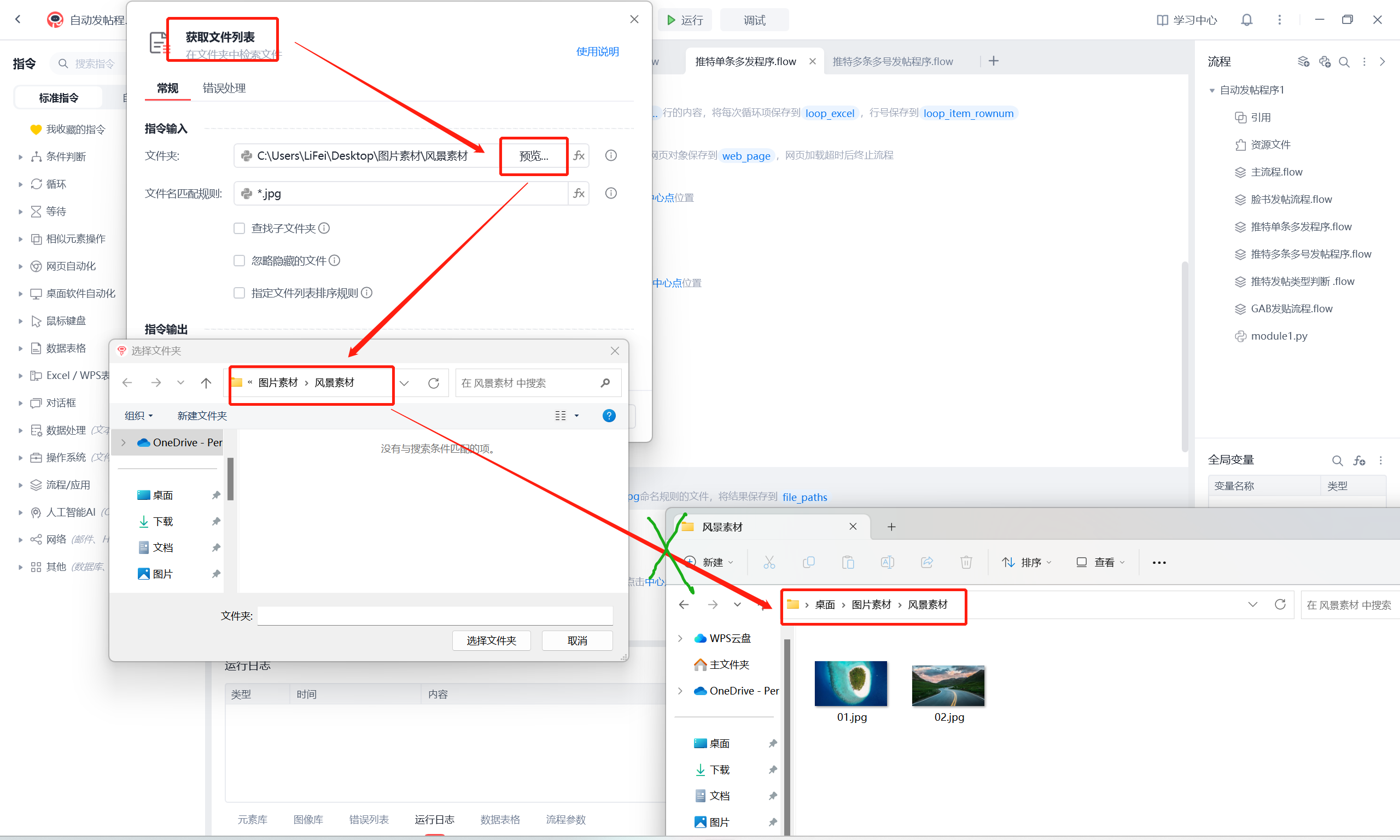Open the 推特多条多号发帖程序.flow tab

(892, 61)
